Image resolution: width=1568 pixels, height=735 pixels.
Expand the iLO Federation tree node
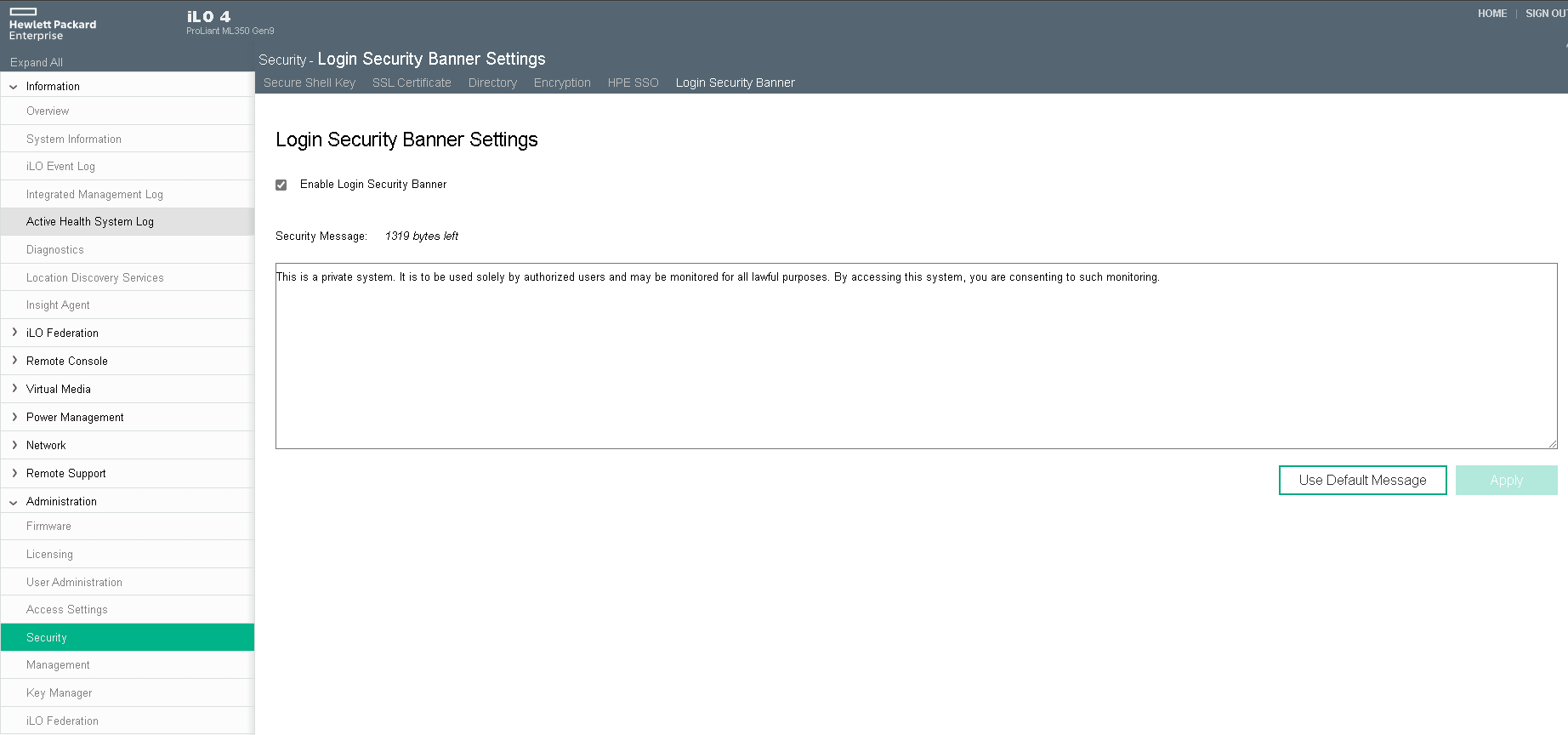click(14, 333)
